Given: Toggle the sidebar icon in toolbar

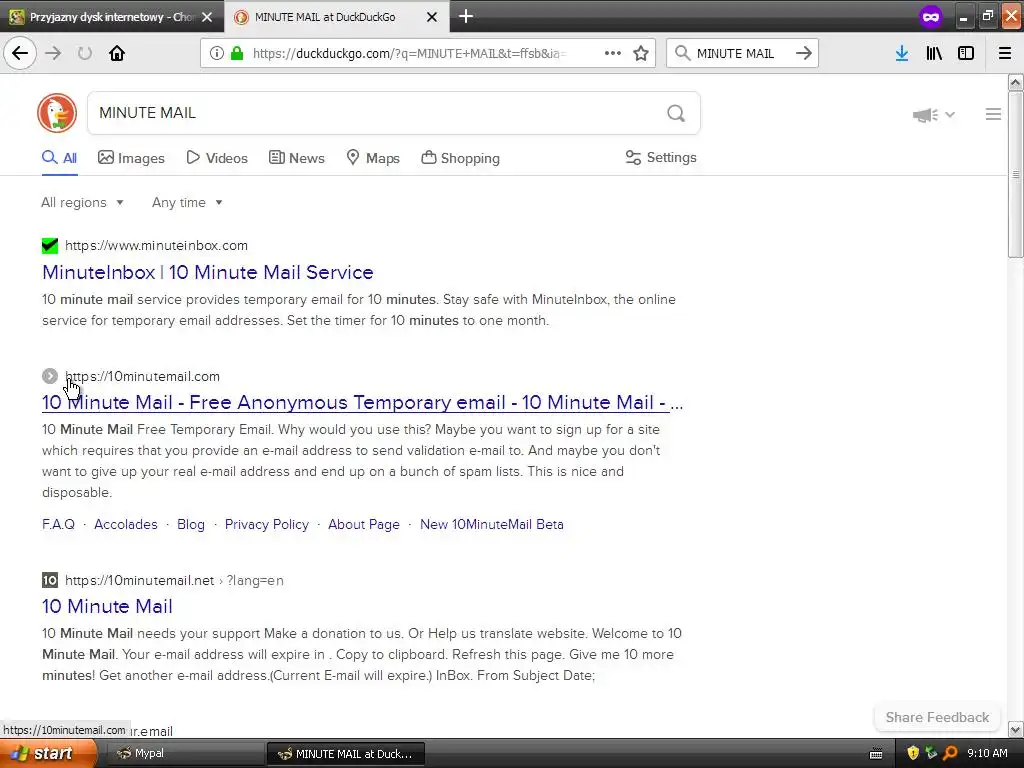Looking at the screenshot, I should (x=966, y=53).
